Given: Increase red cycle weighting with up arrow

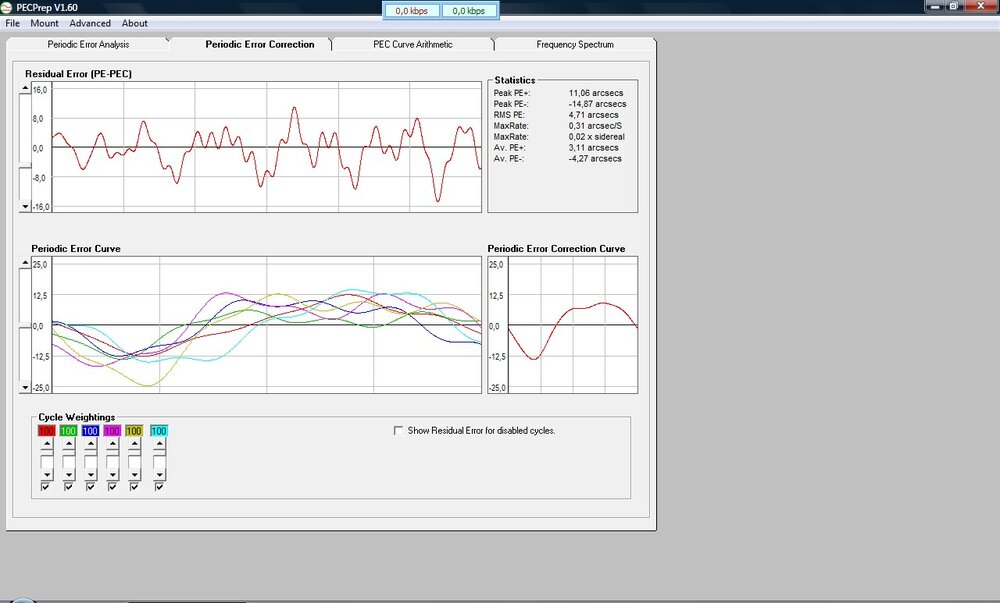Looking at the screenshot, I should 46,442.
